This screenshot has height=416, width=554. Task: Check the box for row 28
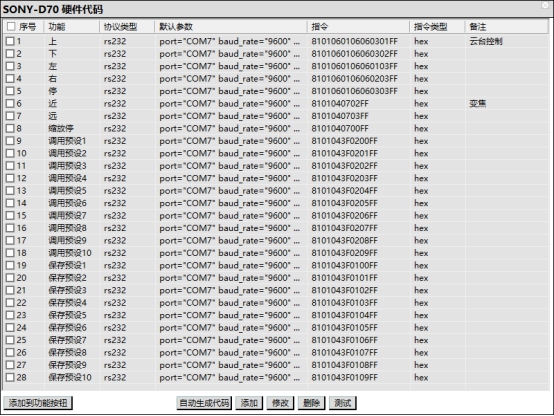tap(10, 377)
